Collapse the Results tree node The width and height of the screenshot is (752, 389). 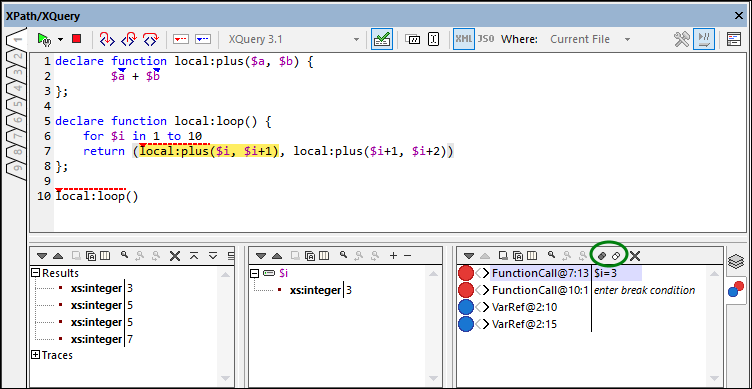click(x=35, y=273)
